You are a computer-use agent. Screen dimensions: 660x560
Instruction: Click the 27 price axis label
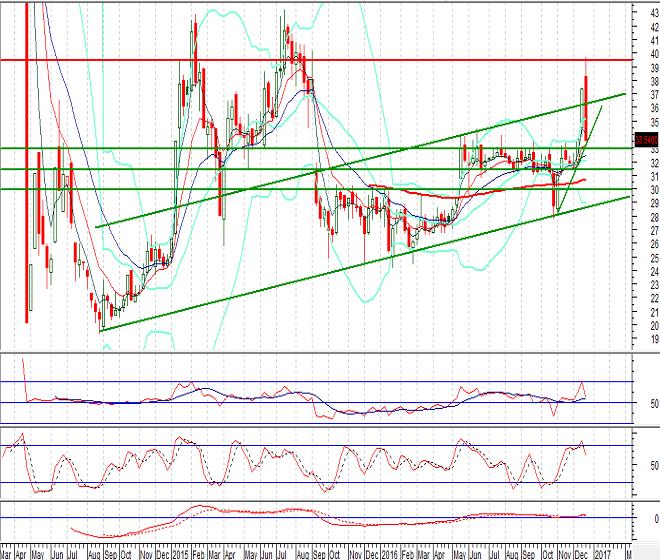tap(655, 231)
